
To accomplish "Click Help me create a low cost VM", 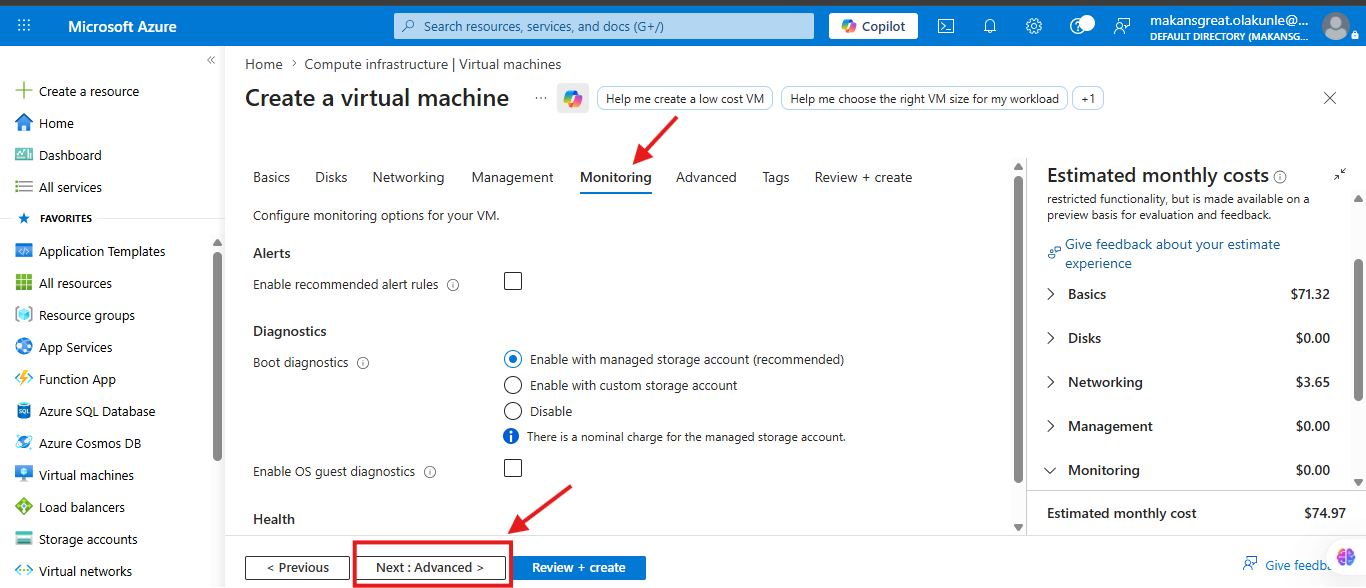I will point(685,99).
